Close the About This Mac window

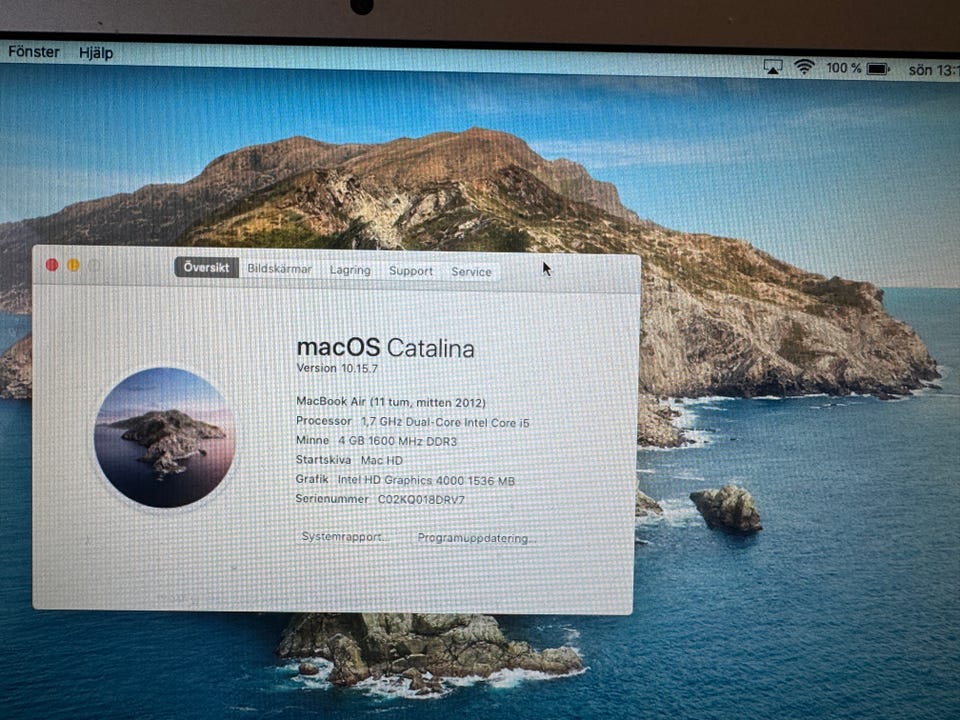tap(52, 265)
